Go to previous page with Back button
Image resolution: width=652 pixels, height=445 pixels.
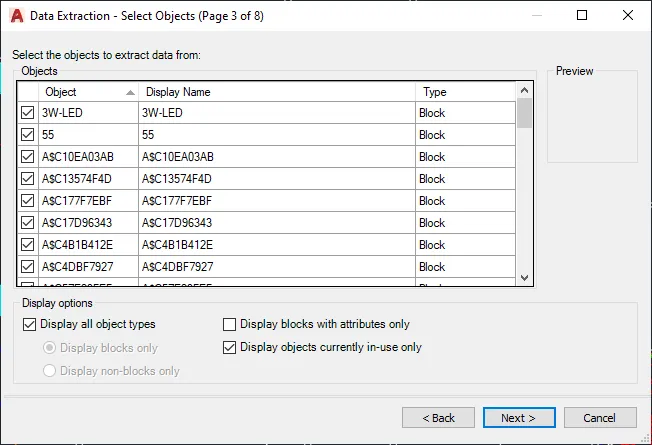point(438,418)
